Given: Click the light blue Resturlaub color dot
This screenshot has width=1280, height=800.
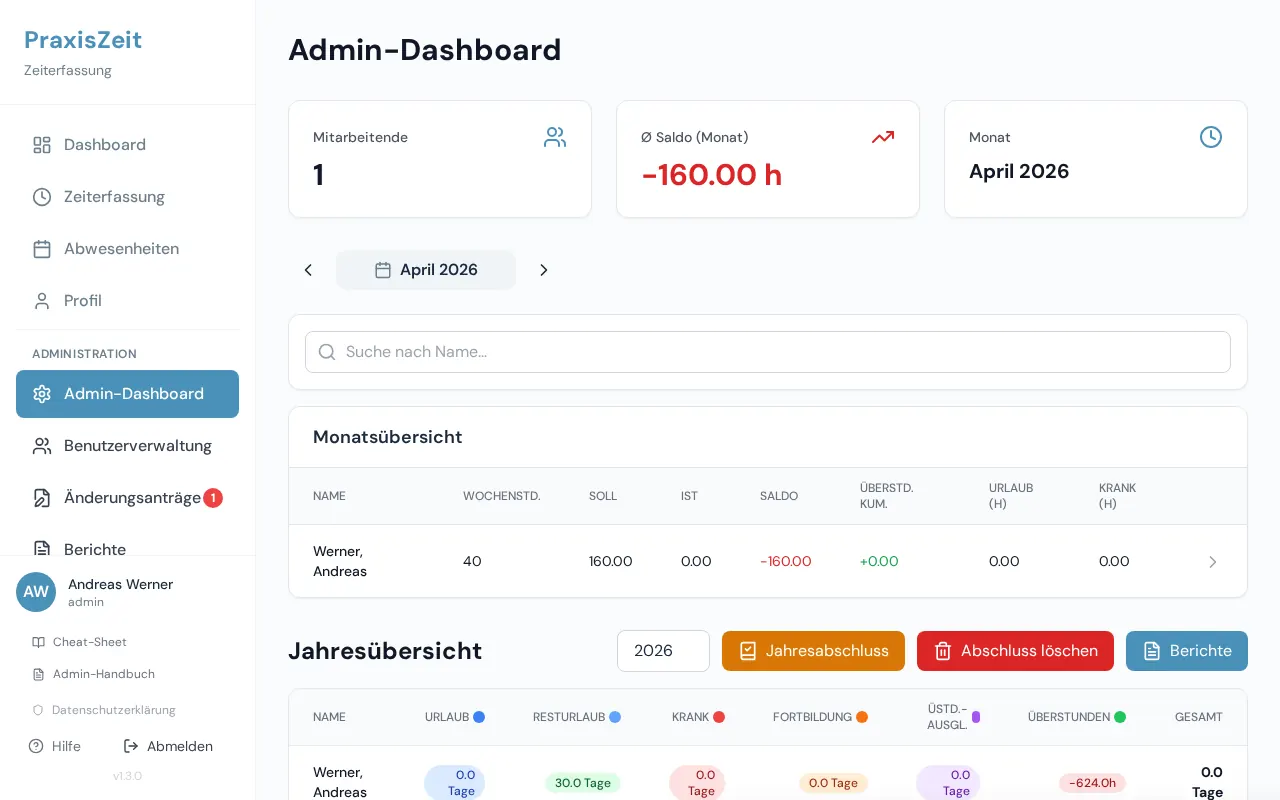Looking at the screenshot, I should click(615, 717).
